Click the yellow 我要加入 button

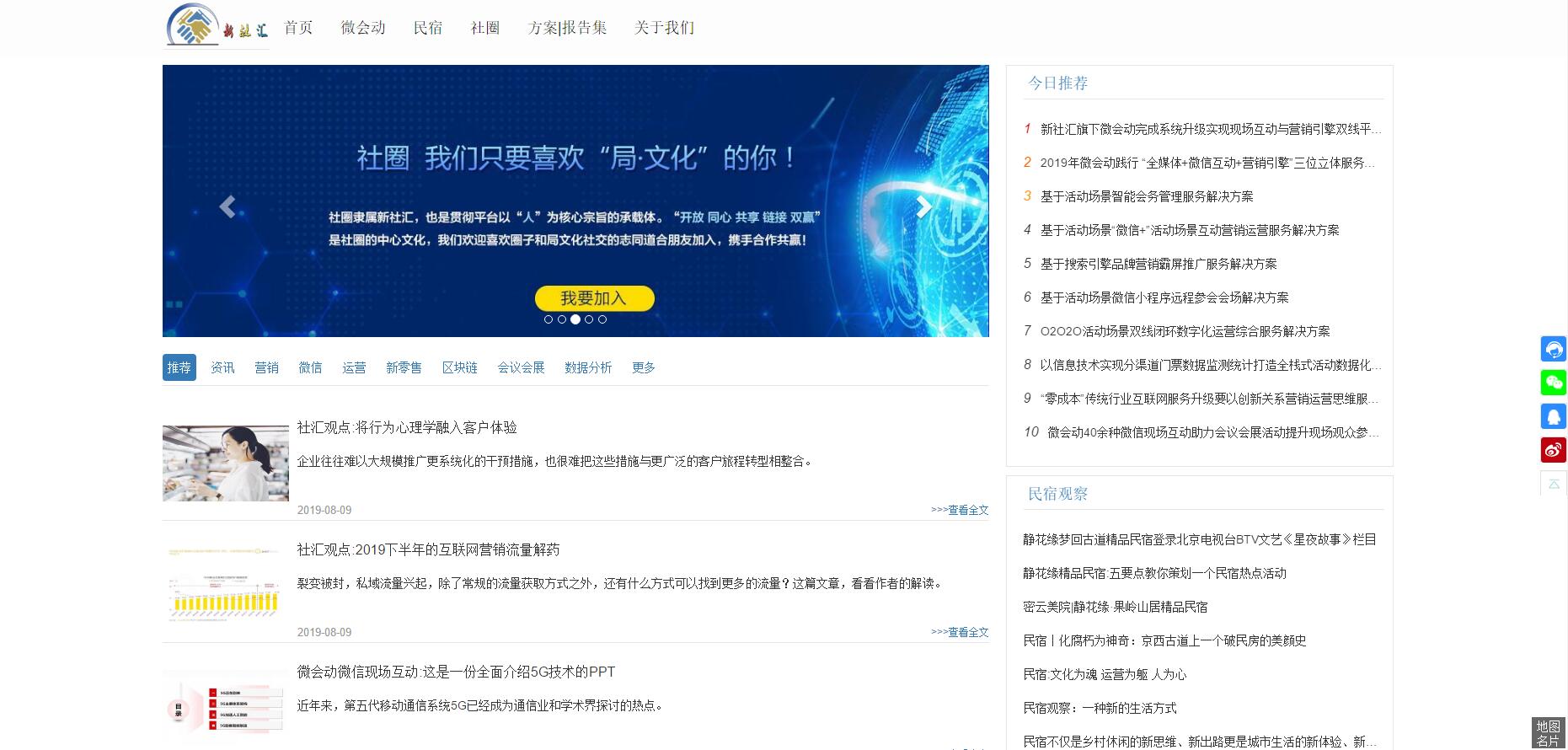[594, 298]
